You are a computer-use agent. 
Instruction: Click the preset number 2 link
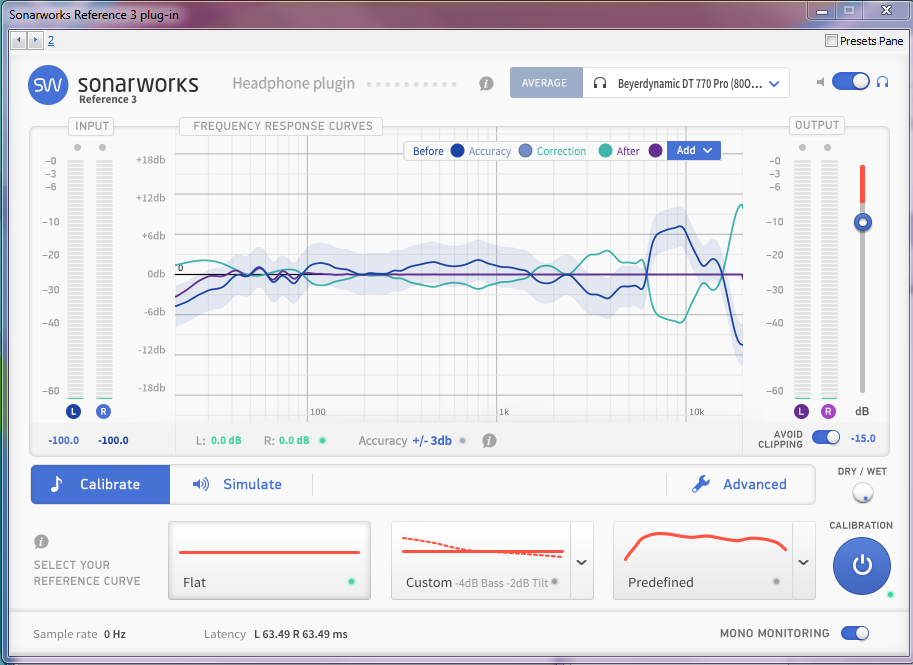51,40
